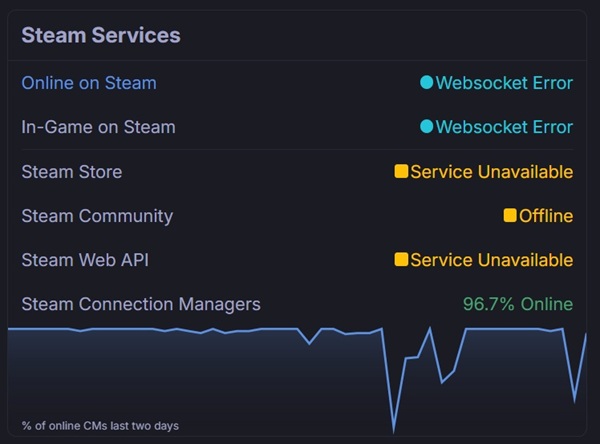Screen dimensions: 600x444
Task: Click the 96.7% Online status text
Action: tap(517, 304)
